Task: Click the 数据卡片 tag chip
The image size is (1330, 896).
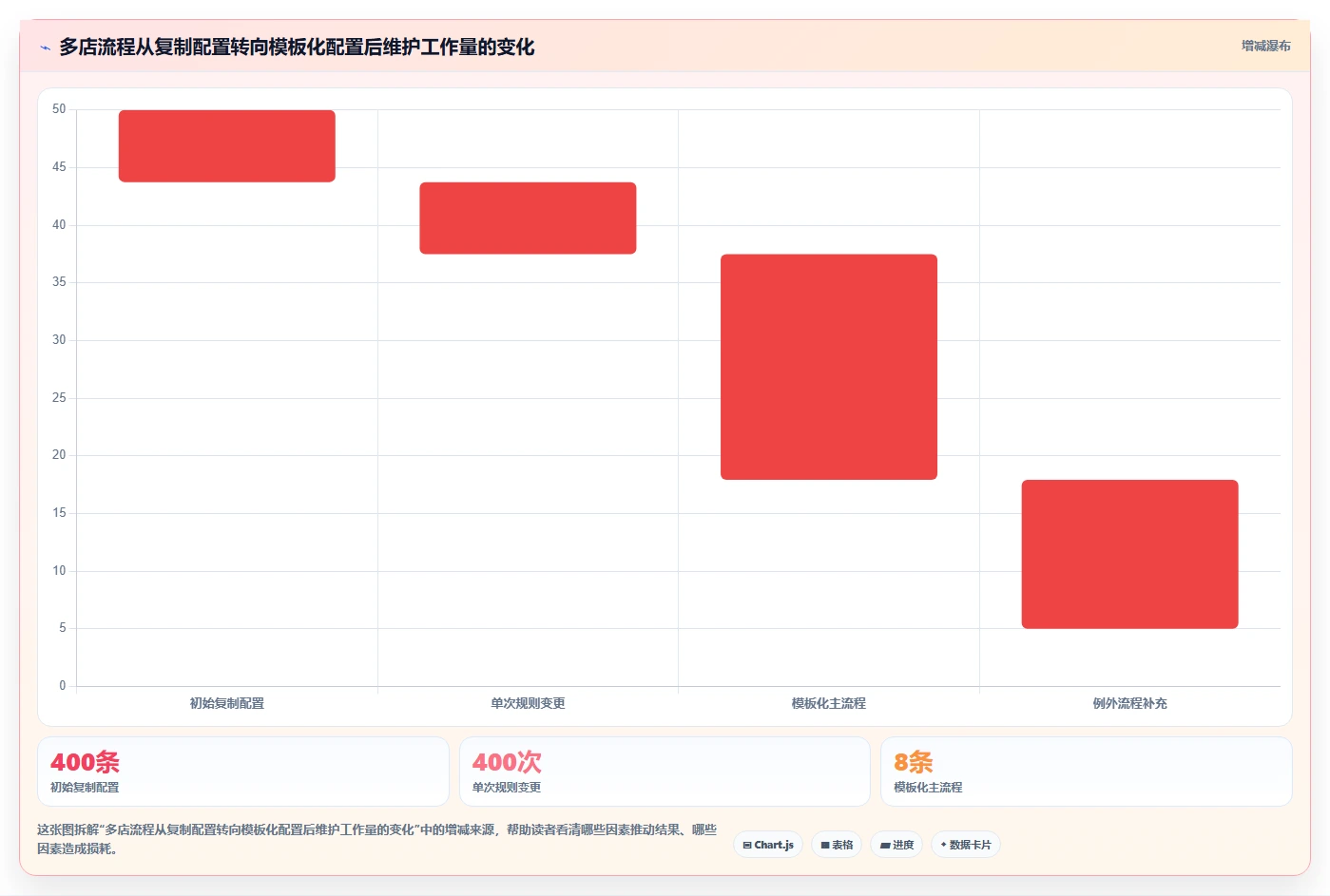Action: coord(965,845)
